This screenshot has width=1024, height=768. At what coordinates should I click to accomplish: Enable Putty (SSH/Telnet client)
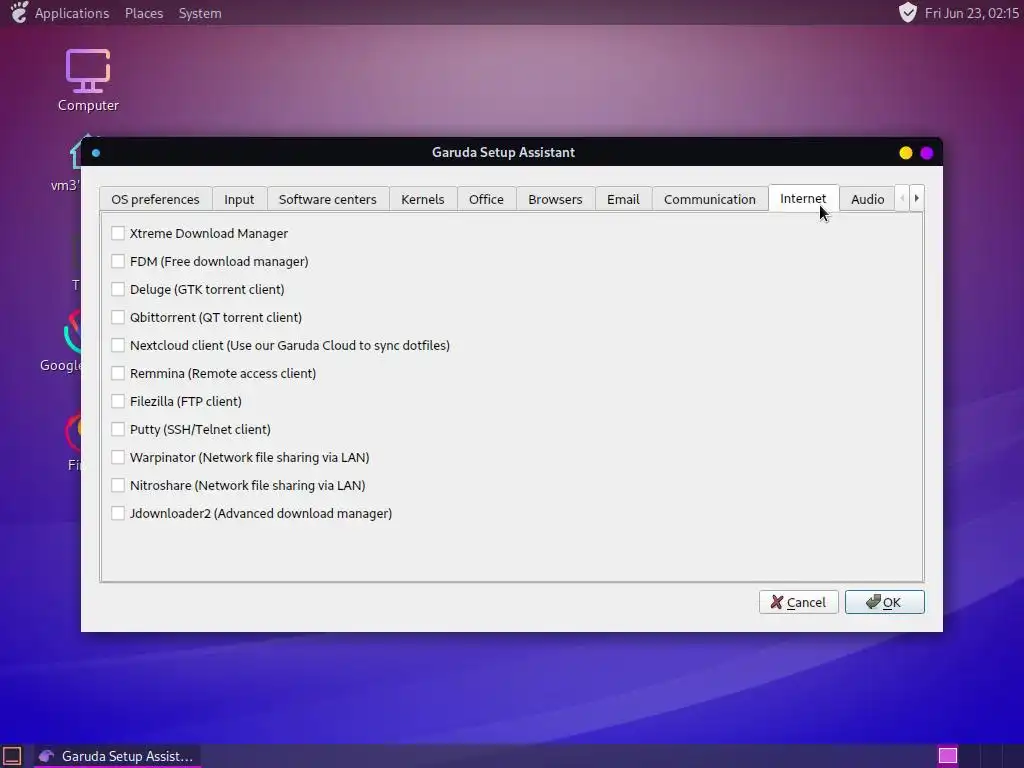click(118, 429)
